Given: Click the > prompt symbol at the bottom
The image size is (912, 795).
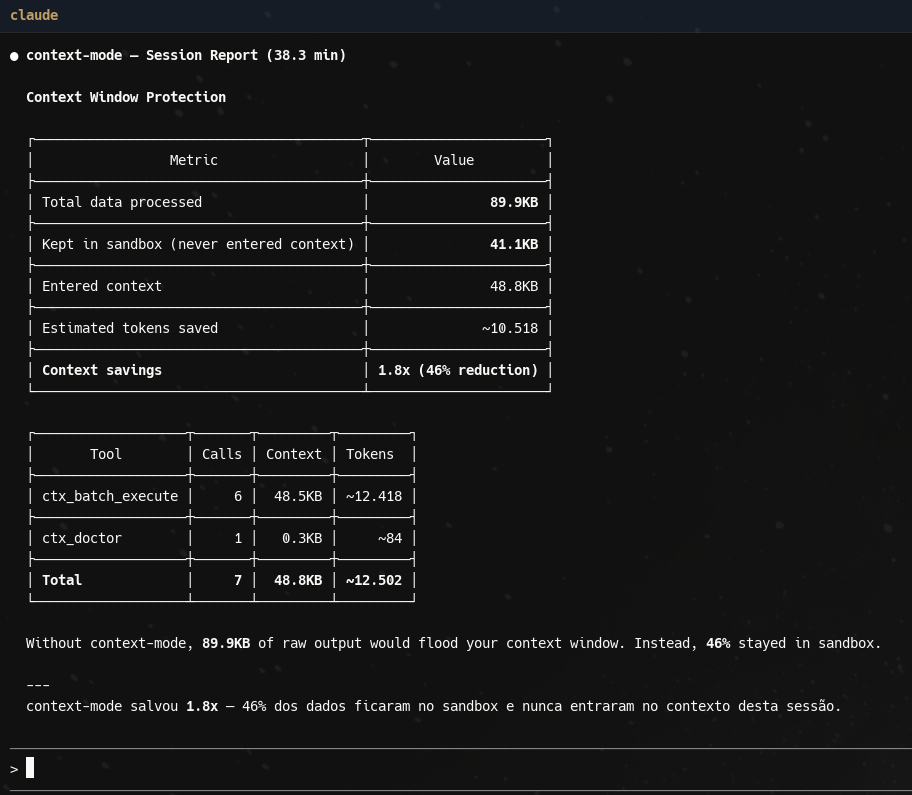Looking at the screenshot, I should click(x=14, y=768).
